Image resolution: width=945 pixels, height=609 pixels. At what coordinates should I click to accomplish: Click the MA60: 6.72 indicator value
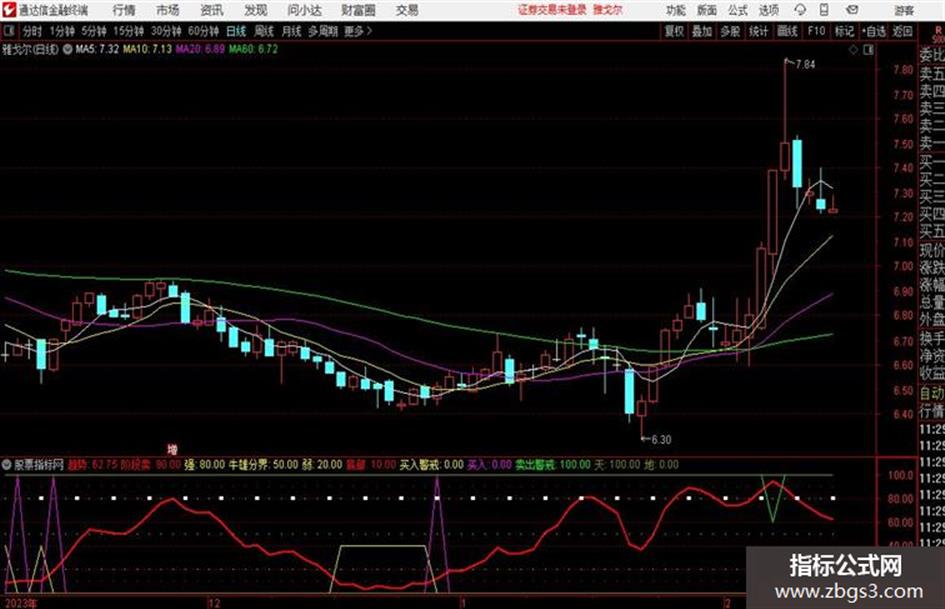pos(253,49)
